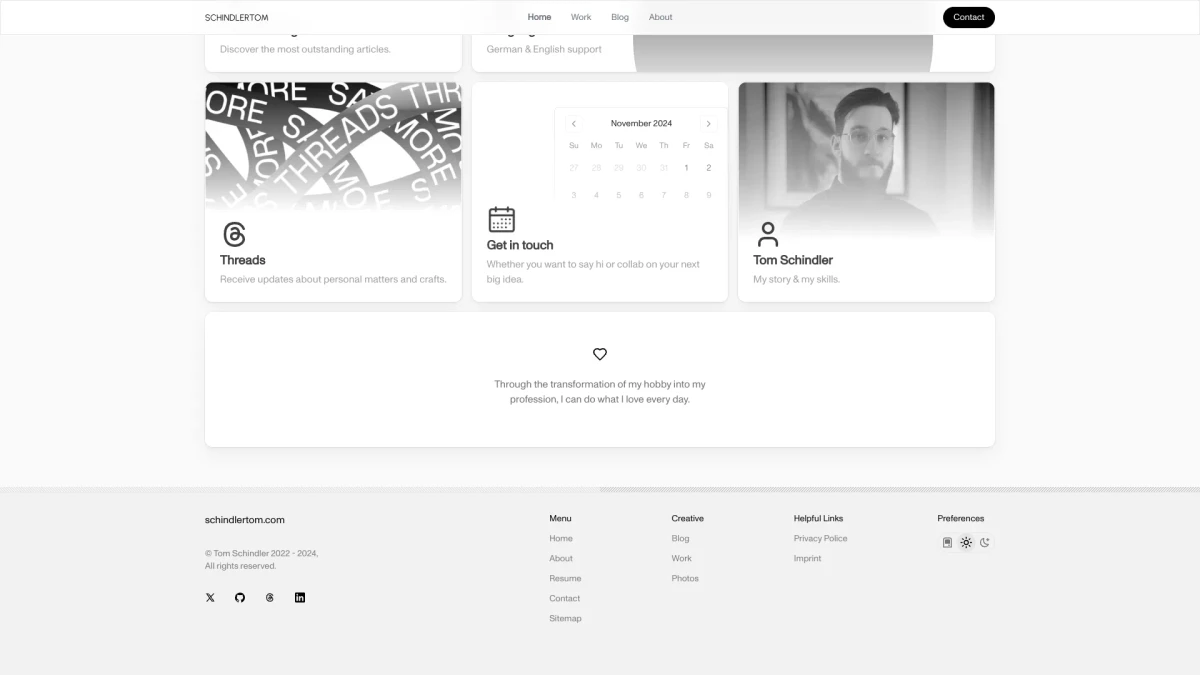Open footer Blog link under Creative
The width and height of the screenshot is (1200, 675).
pos(680,538)
